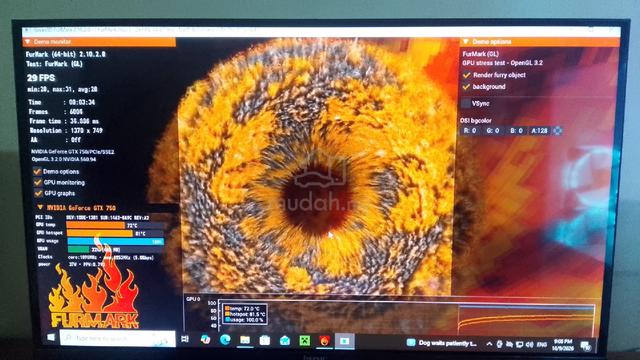640x360 pixels.
Task: Click the R: 0 color field
Action: (471, 131)
